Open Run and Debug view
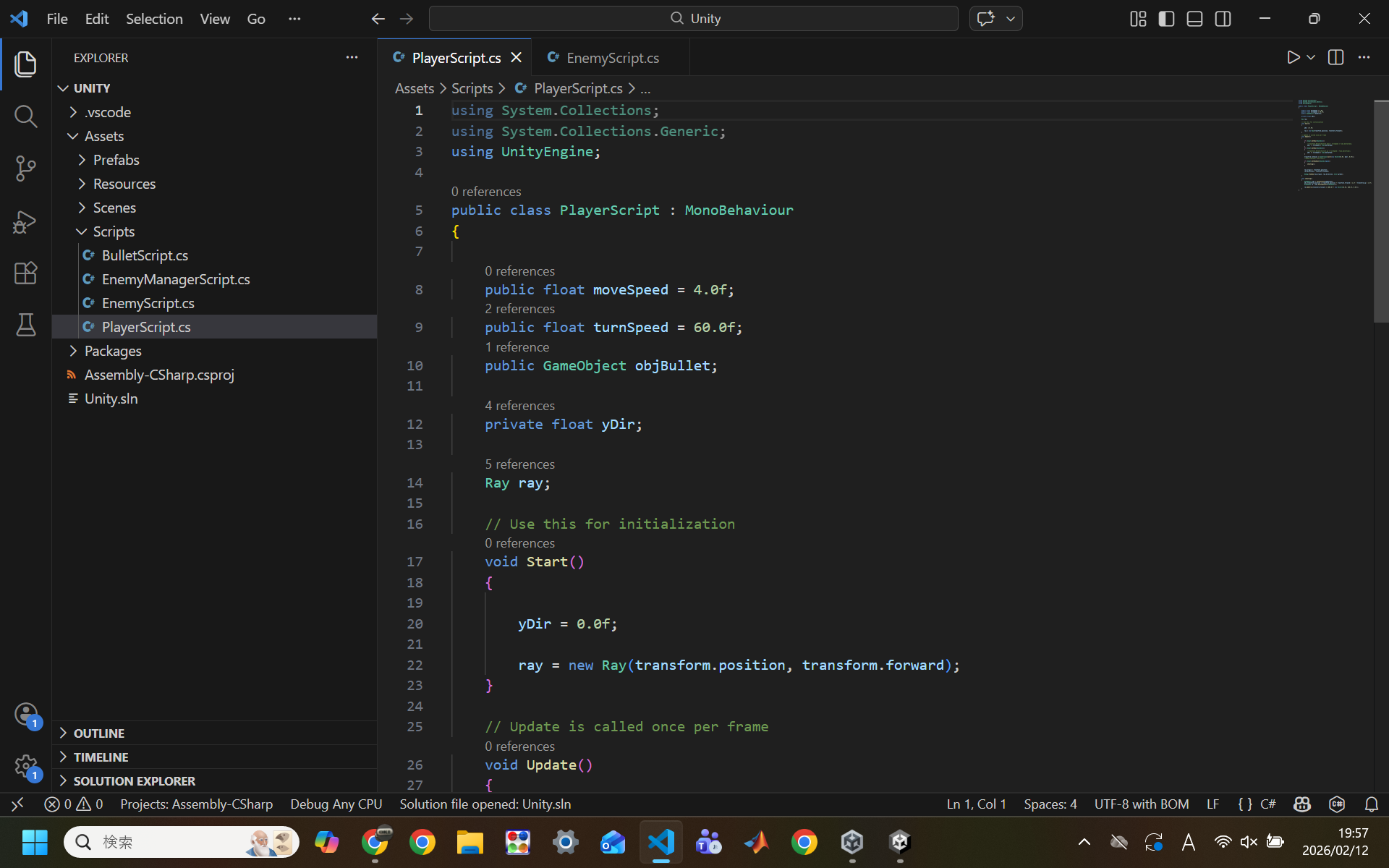The width and height of the screenshot is (1389, 868). (x=25, y=221)
